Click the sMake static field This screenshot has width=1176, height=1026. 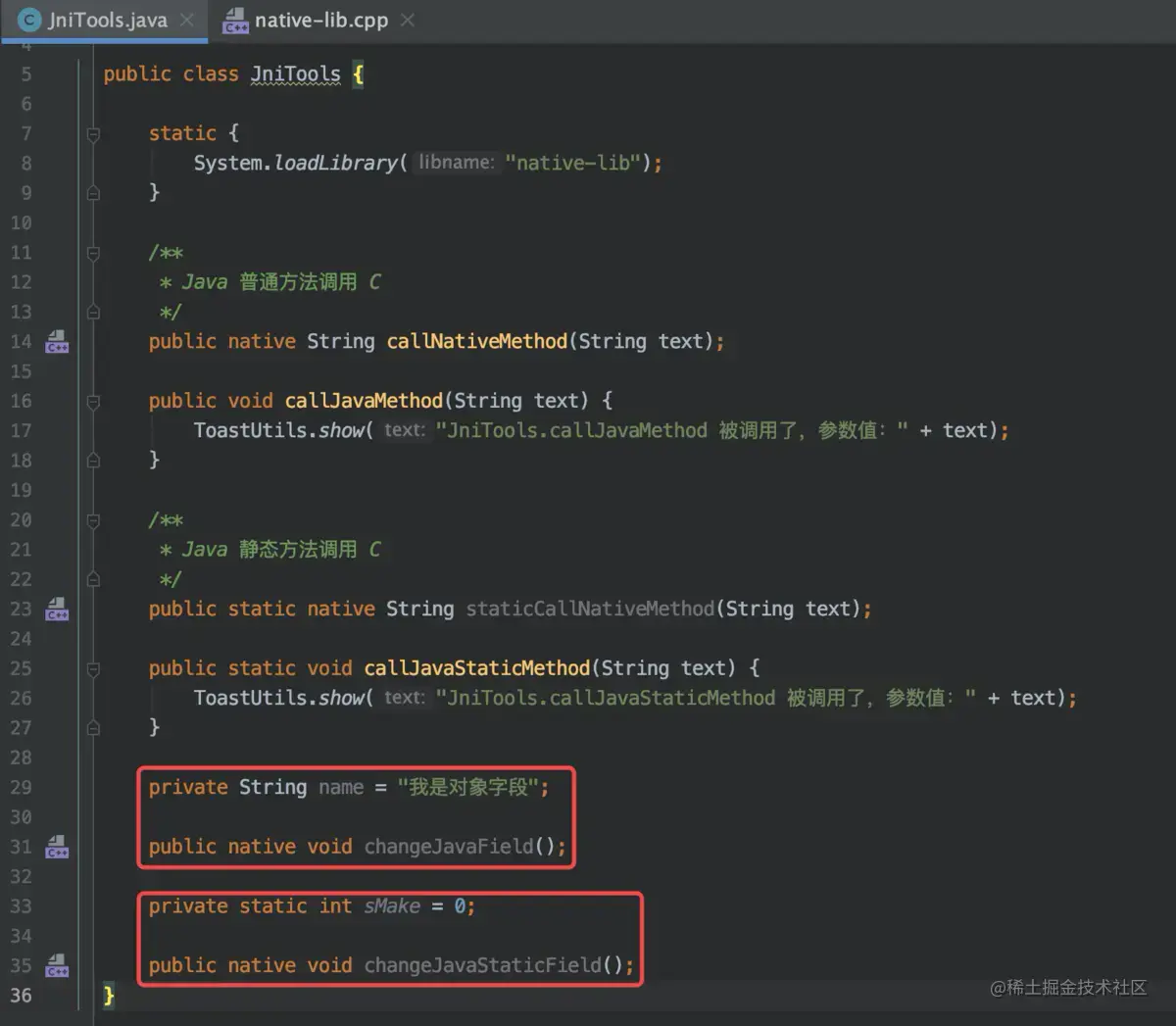pos(392,906)
